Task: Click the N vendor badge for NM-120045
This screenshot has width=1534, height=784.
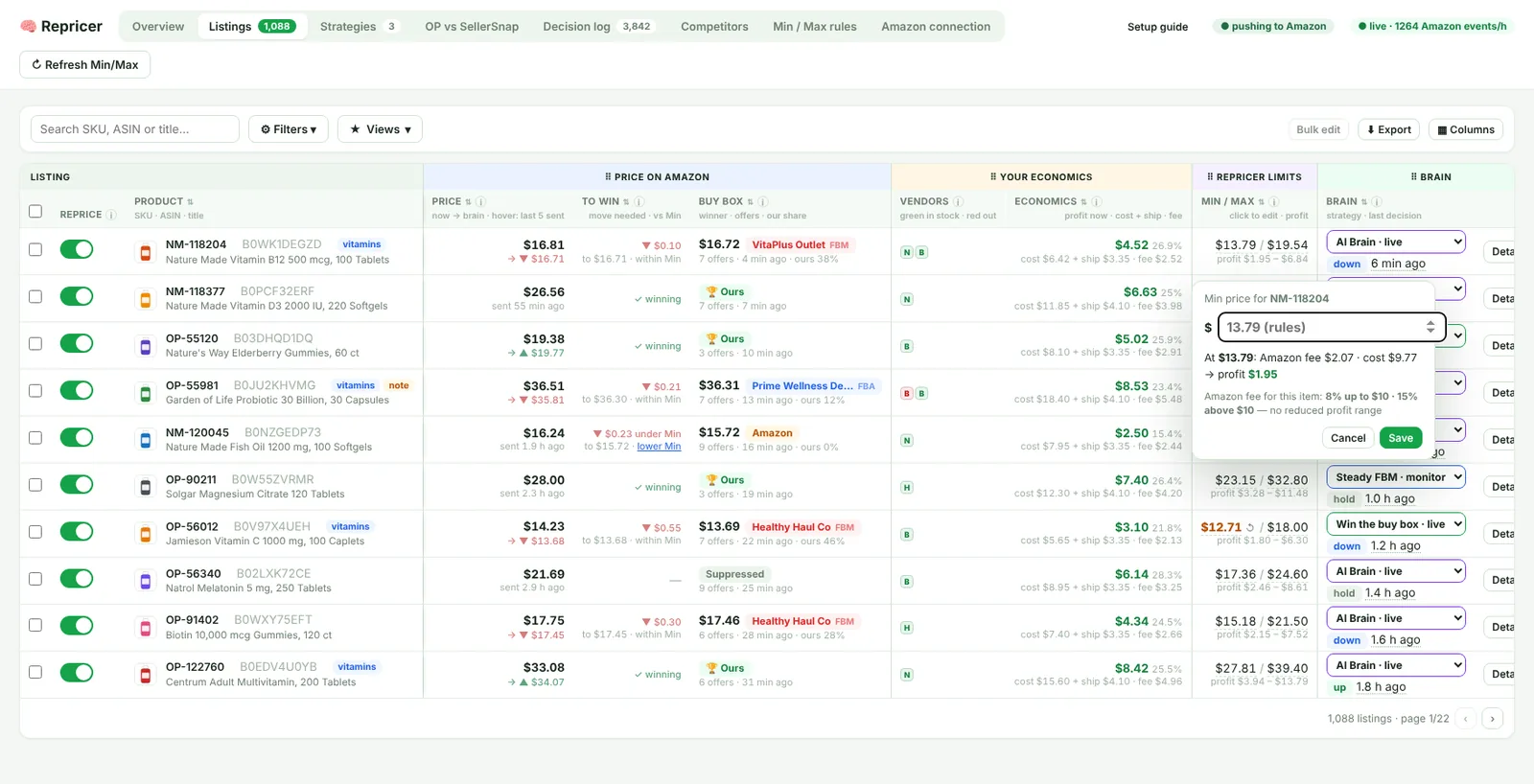Action: point(906,441)
